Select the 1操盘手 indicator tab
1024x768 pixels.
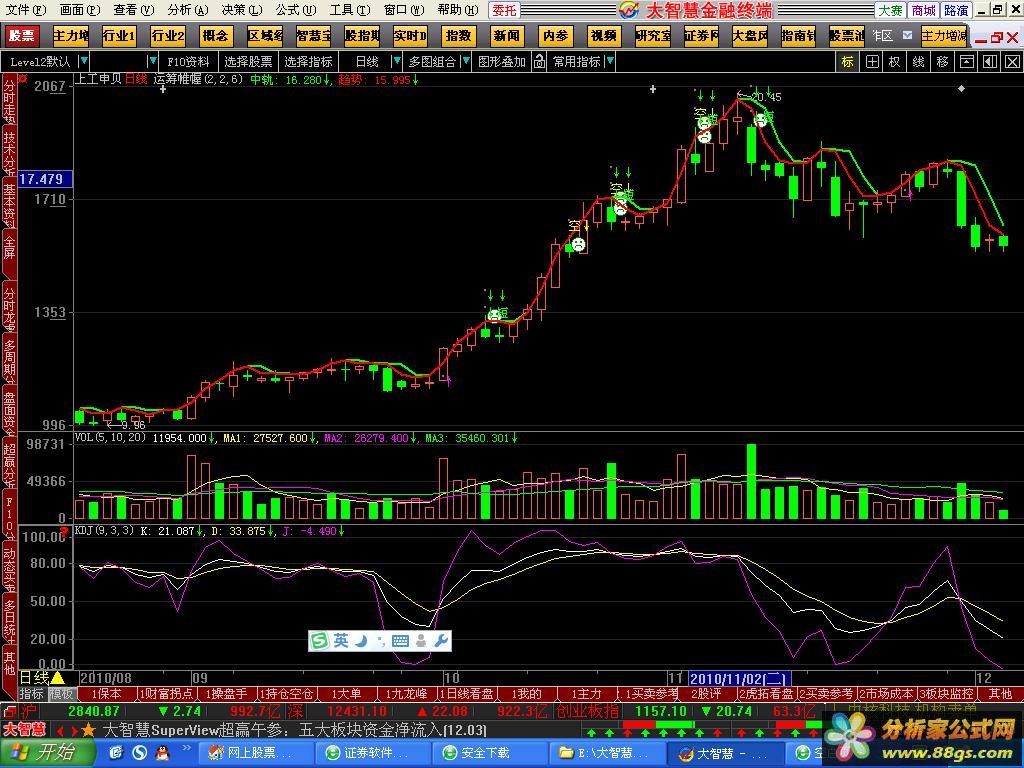pos(226,694)
